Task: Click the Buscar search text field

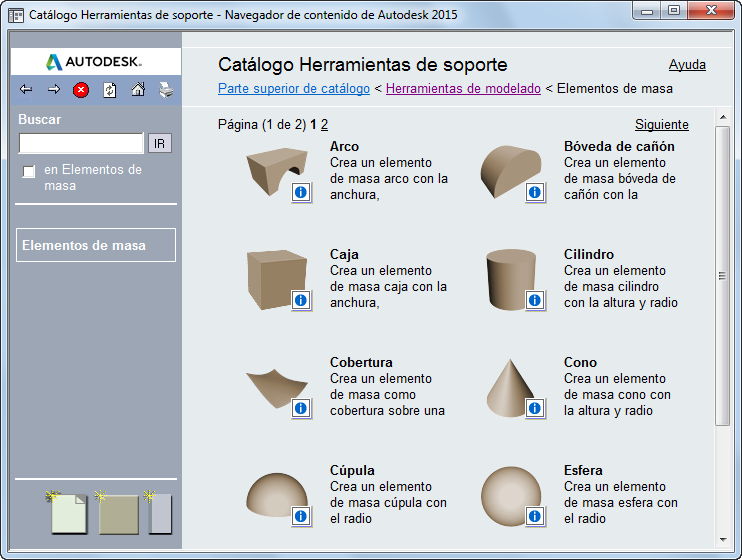Action: (81, 143)
